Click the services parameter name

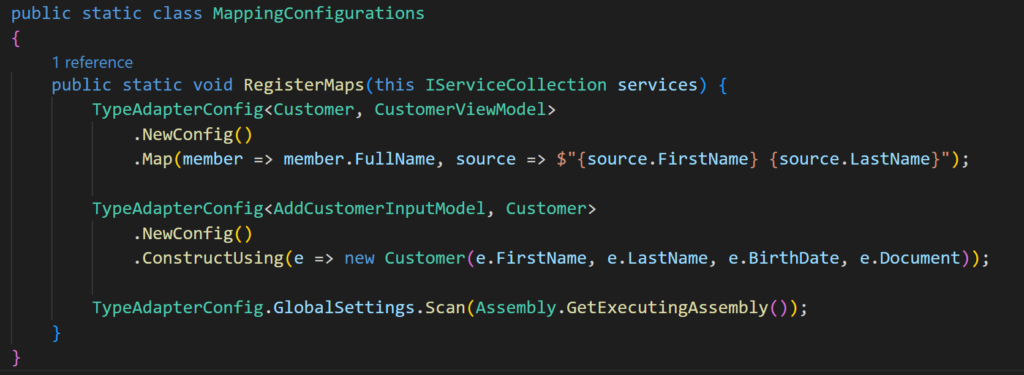click(658, 86)
